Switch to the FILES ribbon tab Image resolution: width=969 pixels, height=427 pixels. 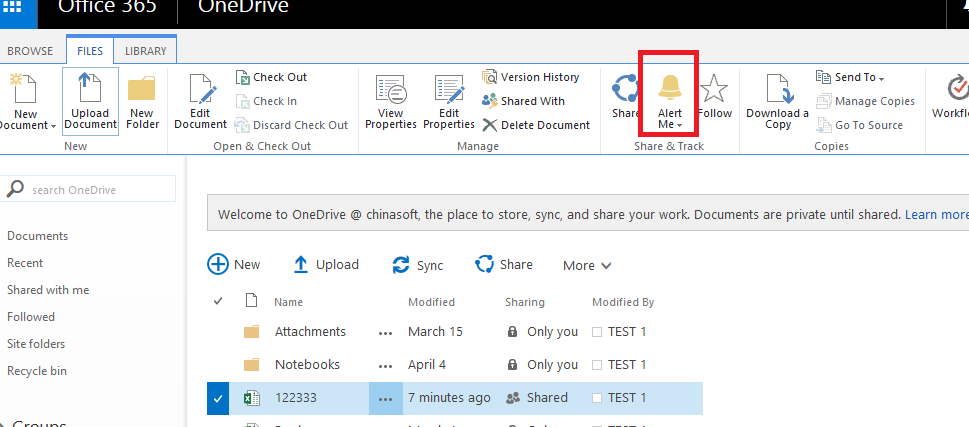[90, 51]
